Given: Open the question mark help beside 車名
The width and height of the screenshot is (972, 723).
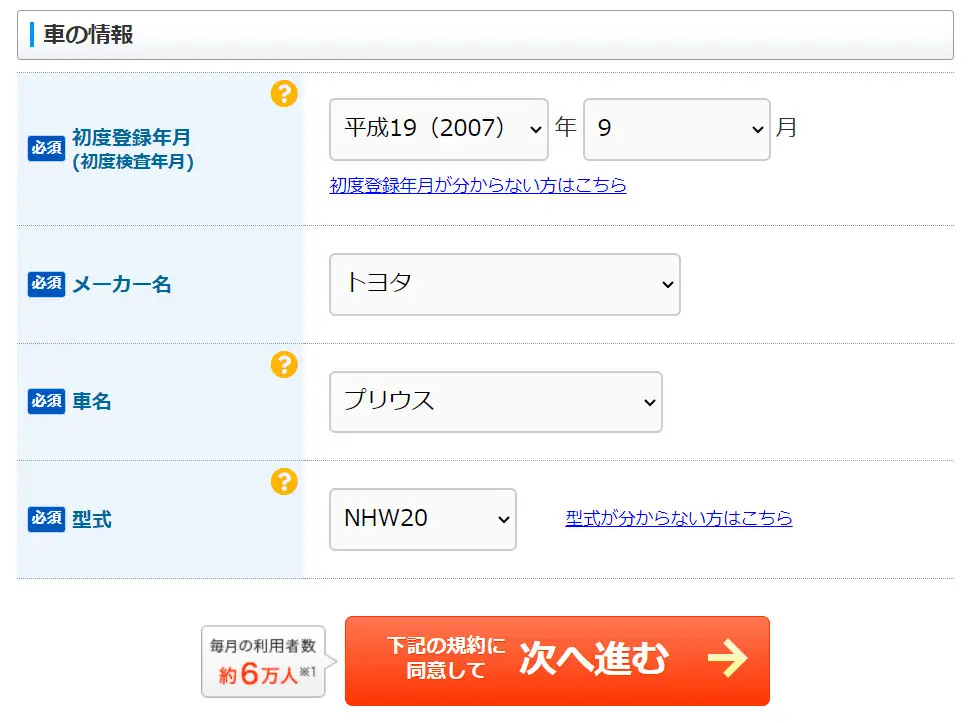Looking at the screenshot, I should tap(284, 365).
